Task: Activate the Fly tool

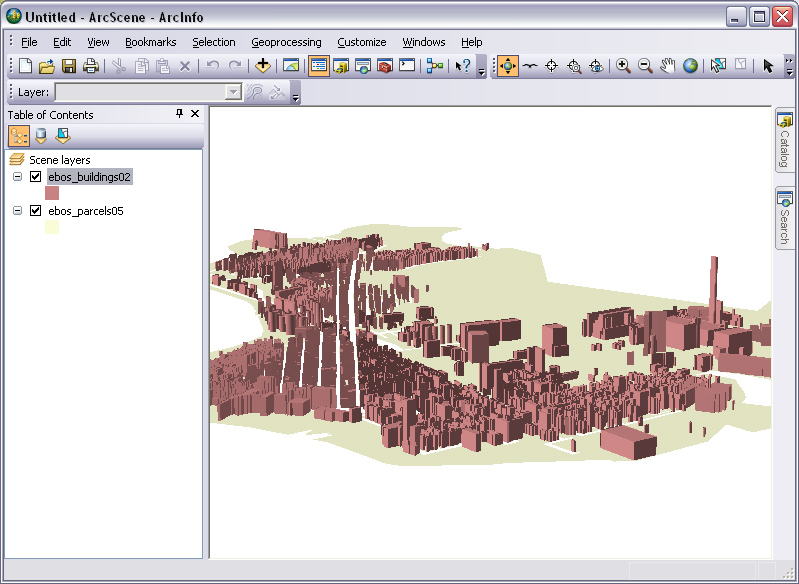Action: 529,66
